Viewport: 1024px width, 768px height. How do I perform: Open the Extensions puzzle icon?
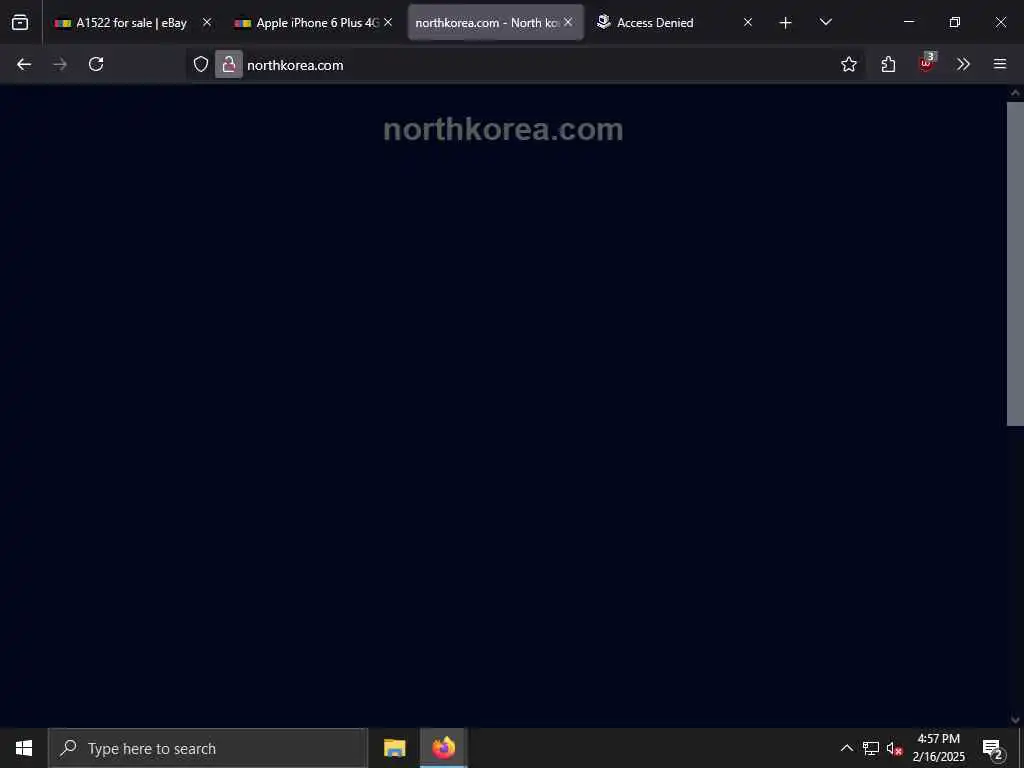pyautogui.click(x=888, y=64)
